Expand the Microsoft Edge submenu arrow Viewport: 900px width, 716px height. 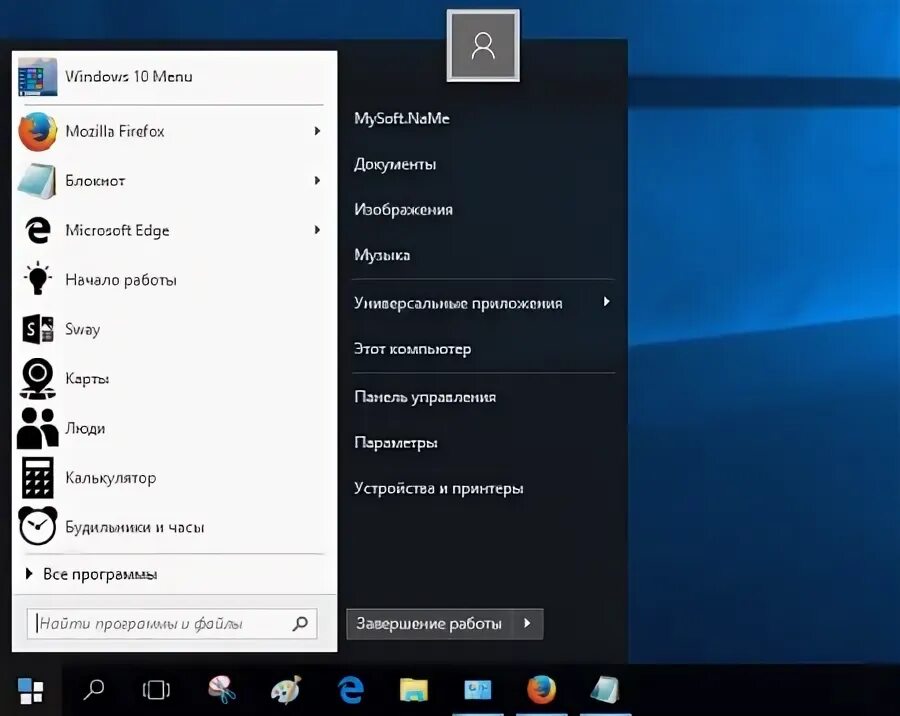(x=317, y=230)
